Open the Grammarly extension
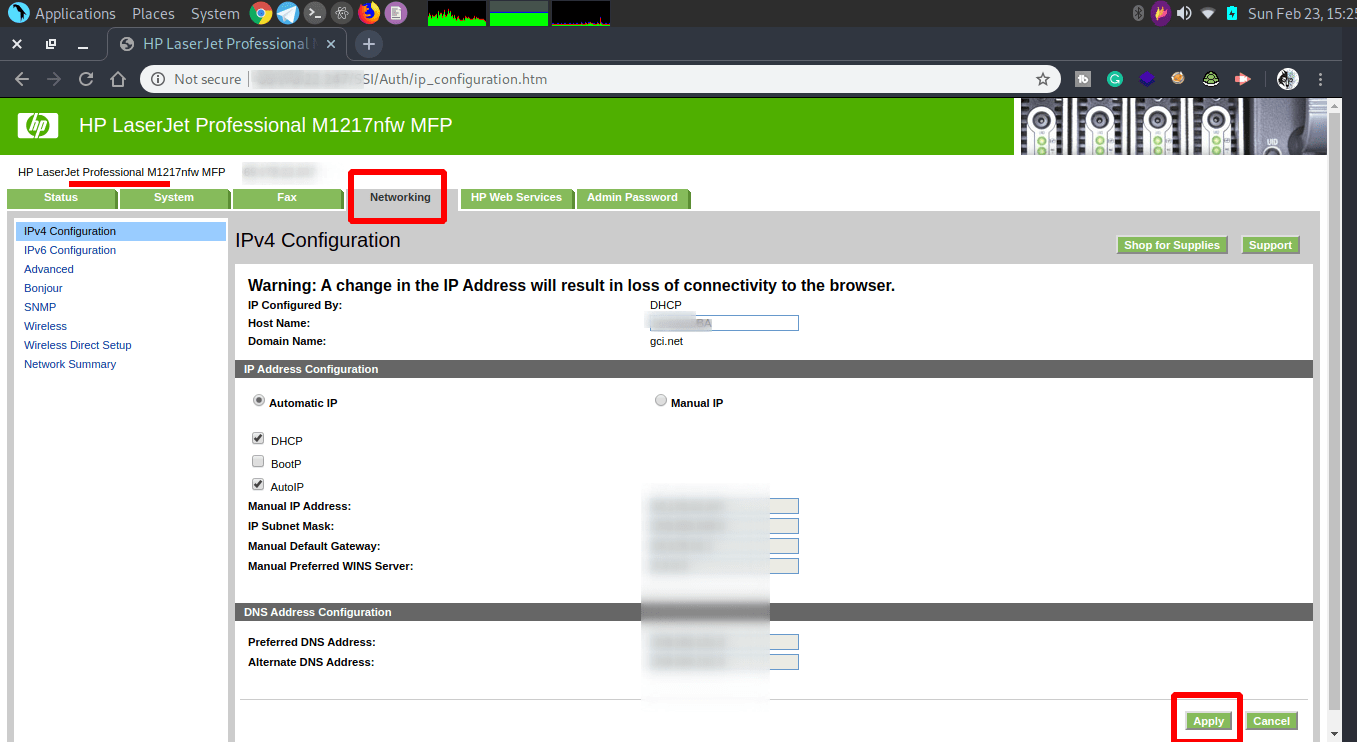Viewport: 1357px width, 742px height. tap(1115, 79)
